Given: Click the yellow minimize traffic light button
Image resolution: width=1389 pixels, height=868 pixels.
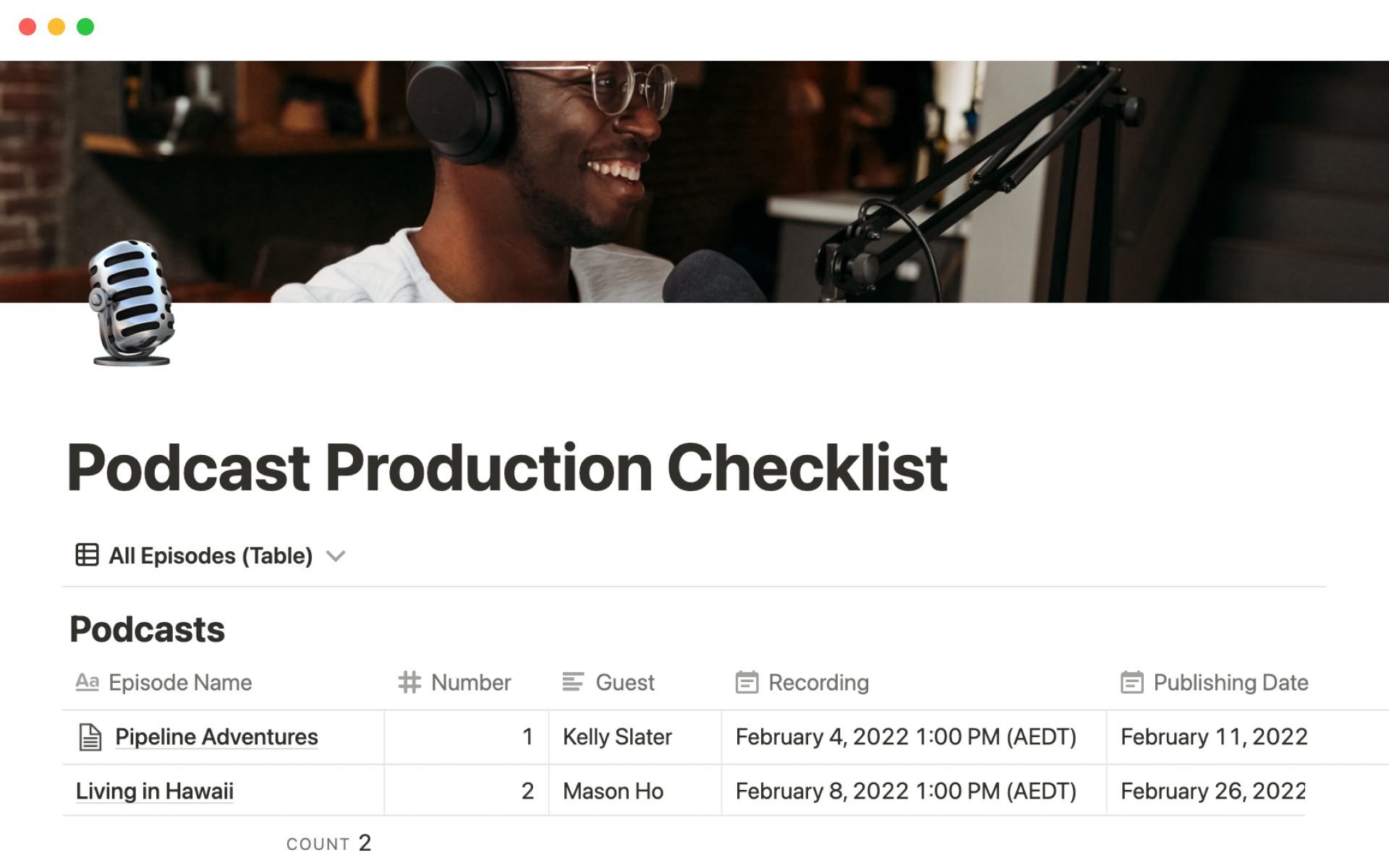Looking at the screenshot, I should pyautogui.click(x=56, y=26).
